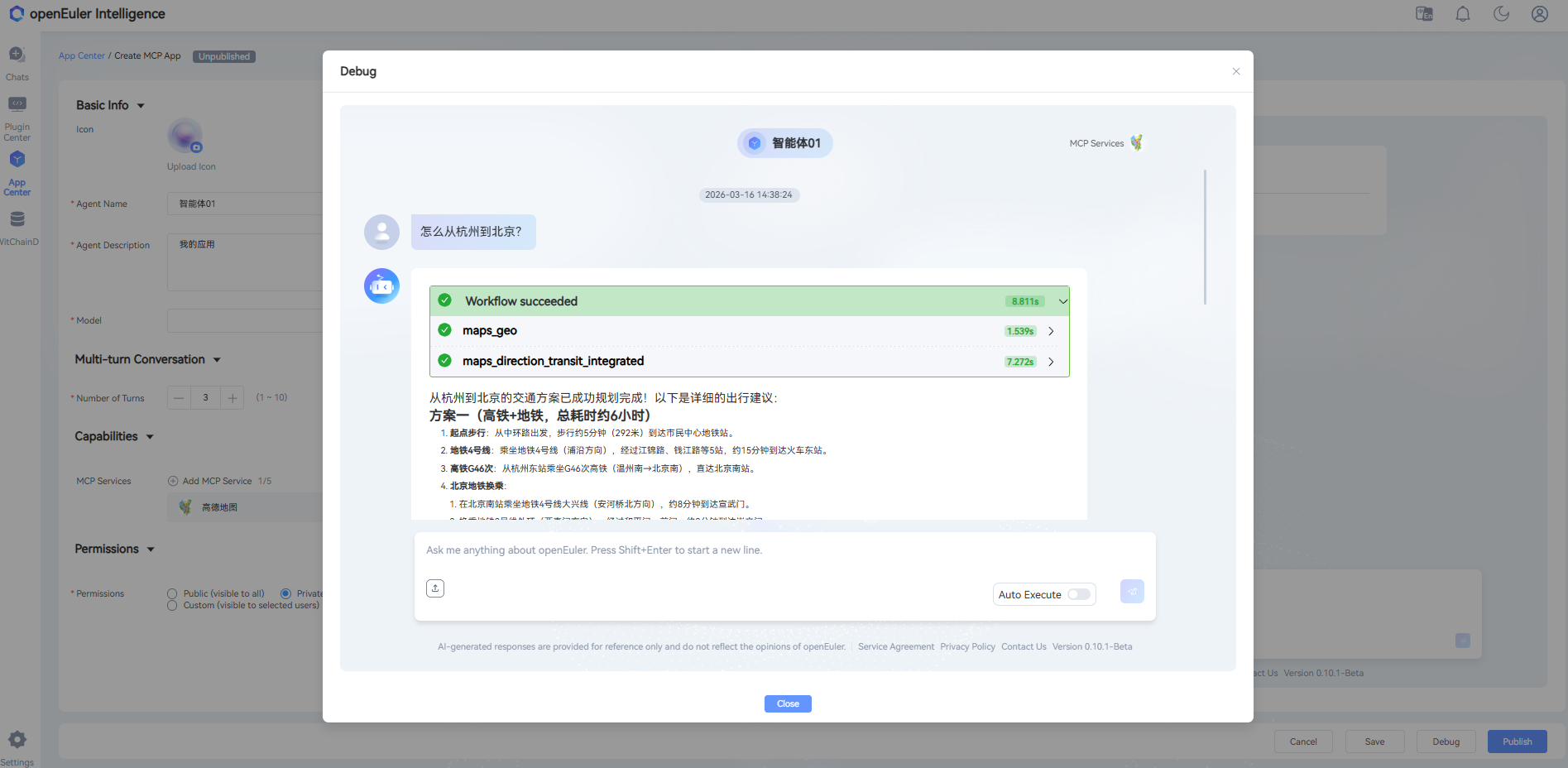Go to App Center breadcrumb
The height and width of the screenshot is (768, 1568).
pos(82,55)
